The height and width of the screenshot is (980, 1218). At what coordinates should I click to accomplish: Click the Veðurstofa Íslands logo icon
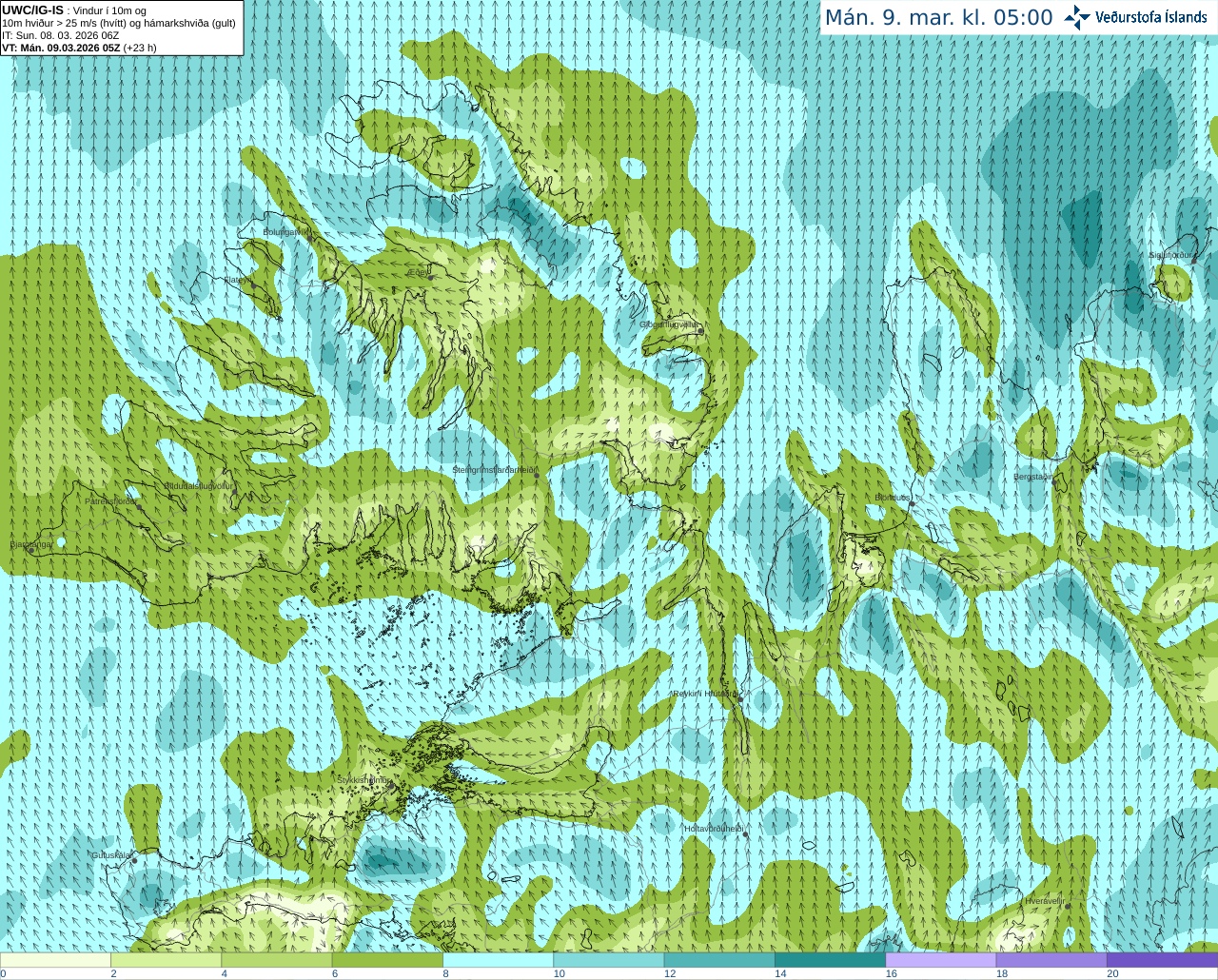click(1077, 17)
